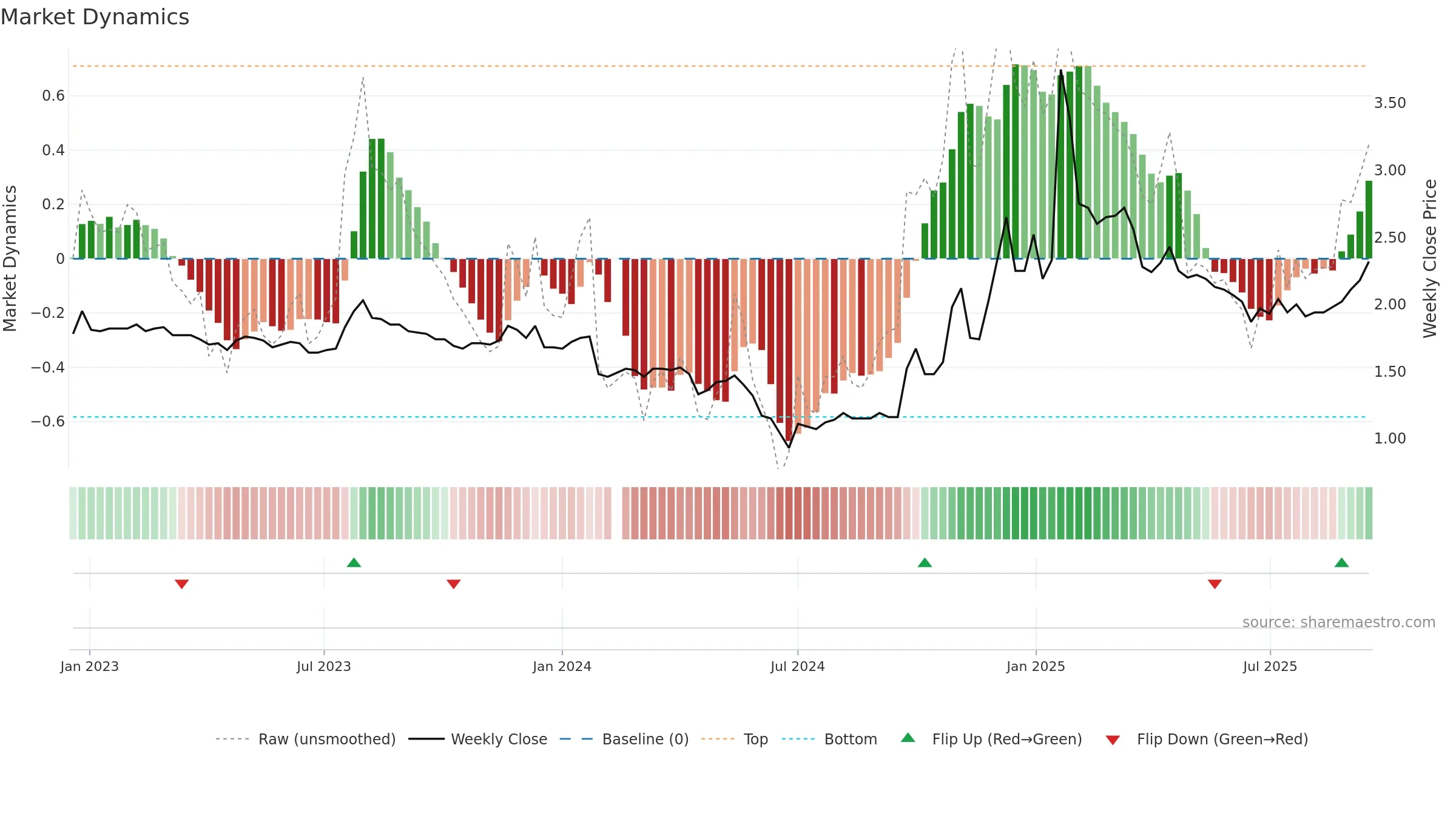Click the last dark green bar at the chart's right end
This screenshot has width=1456, height=819.
point(1369,220)
